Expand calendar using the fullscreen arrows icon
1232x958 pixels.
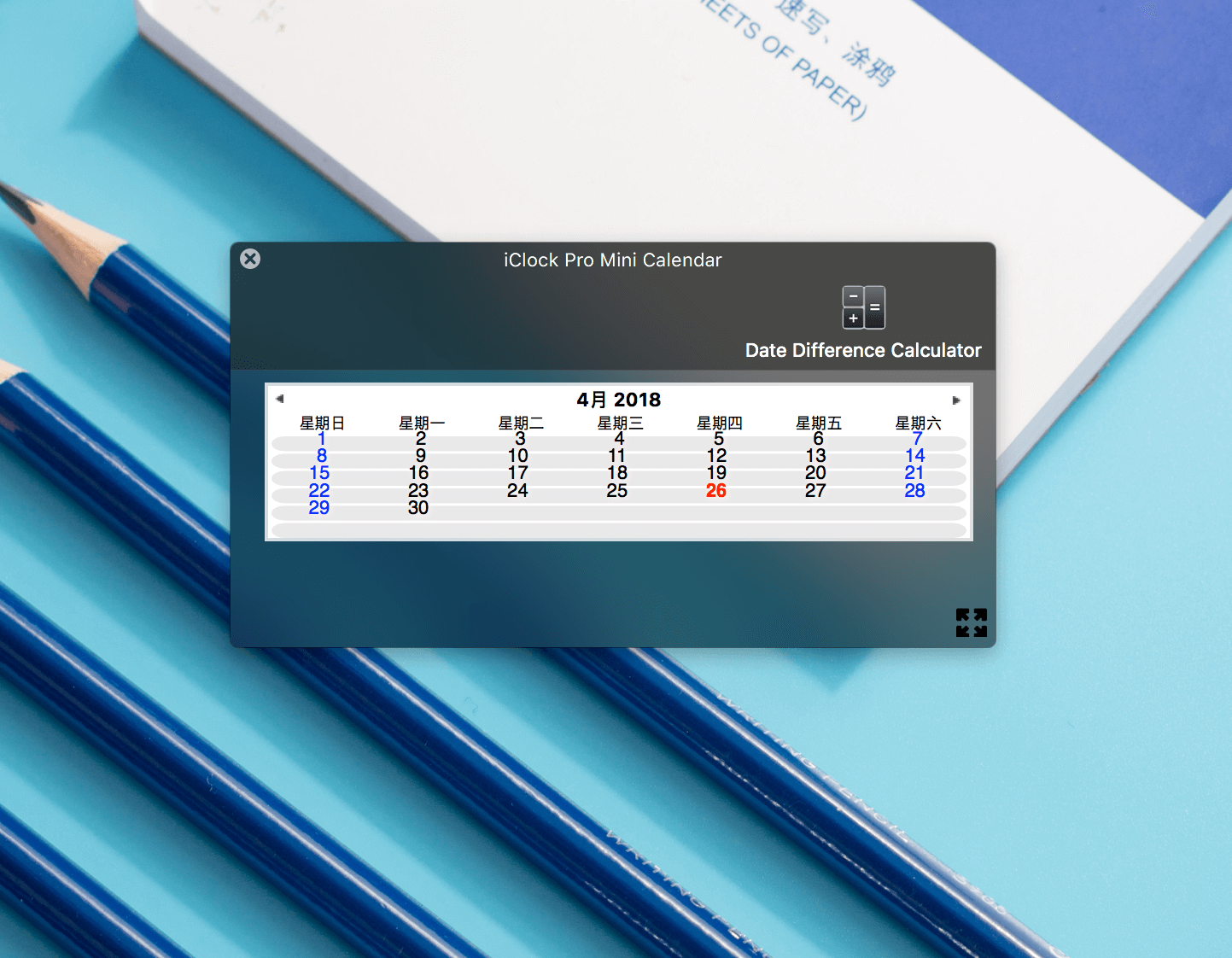point(972,622)
